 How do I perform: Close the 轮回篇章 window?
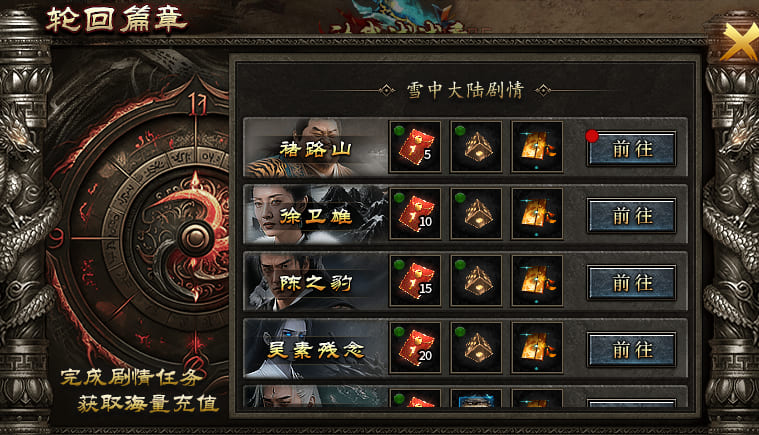[739, 43]
